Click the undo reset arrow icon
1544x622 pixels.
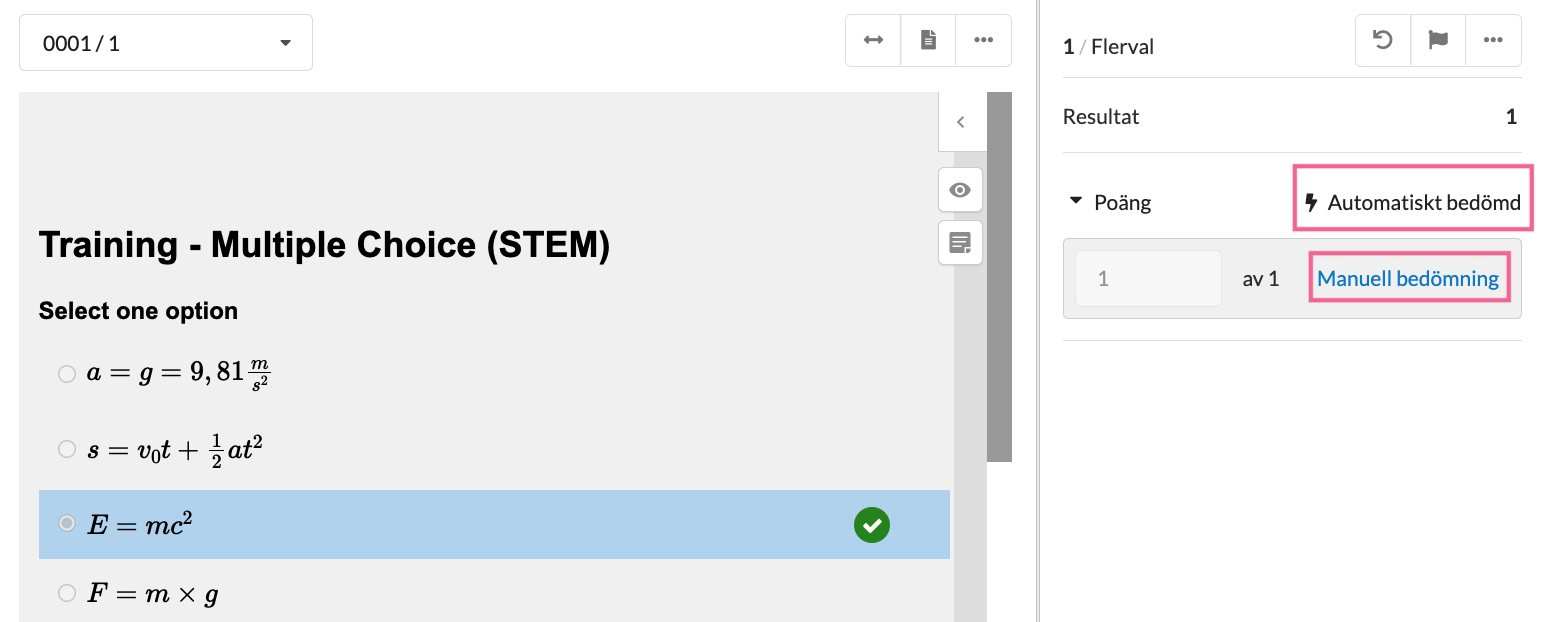1383,41
